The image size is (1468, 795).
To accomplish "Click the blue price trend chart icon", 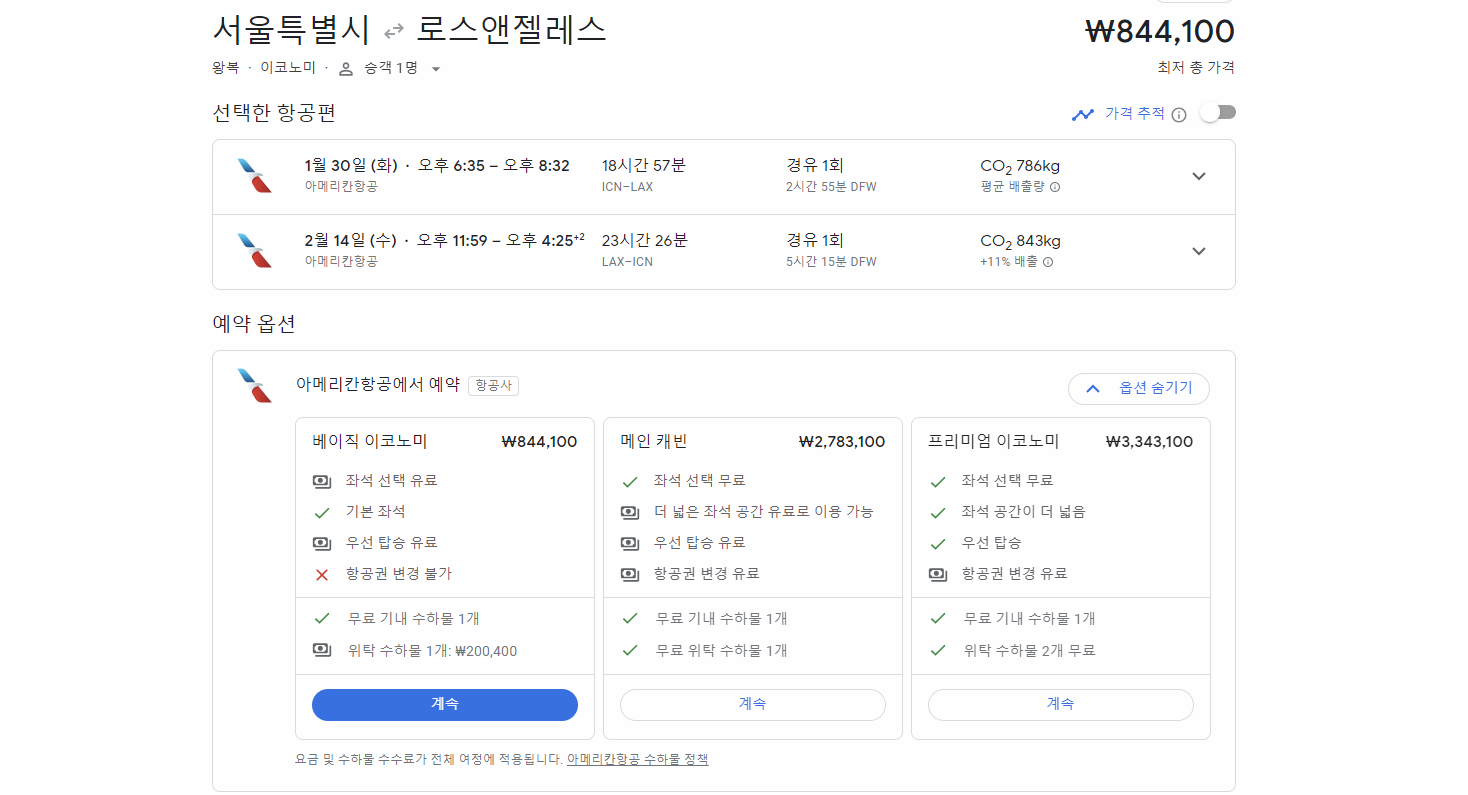I will pos(1083,113).
